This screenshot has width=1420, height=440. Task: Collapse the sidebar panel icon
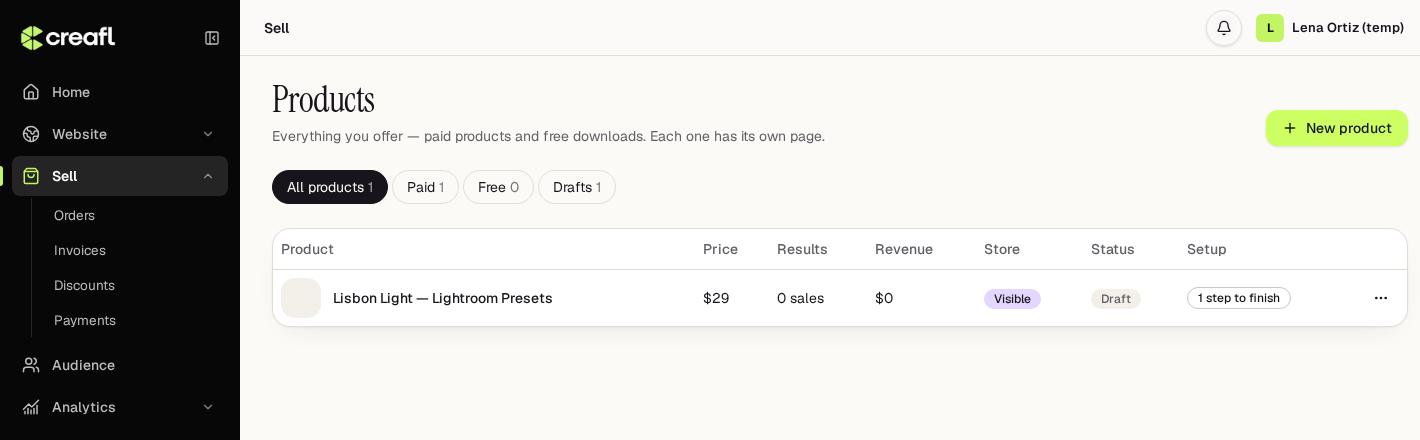pyautogui.click(x=212, y=38)
